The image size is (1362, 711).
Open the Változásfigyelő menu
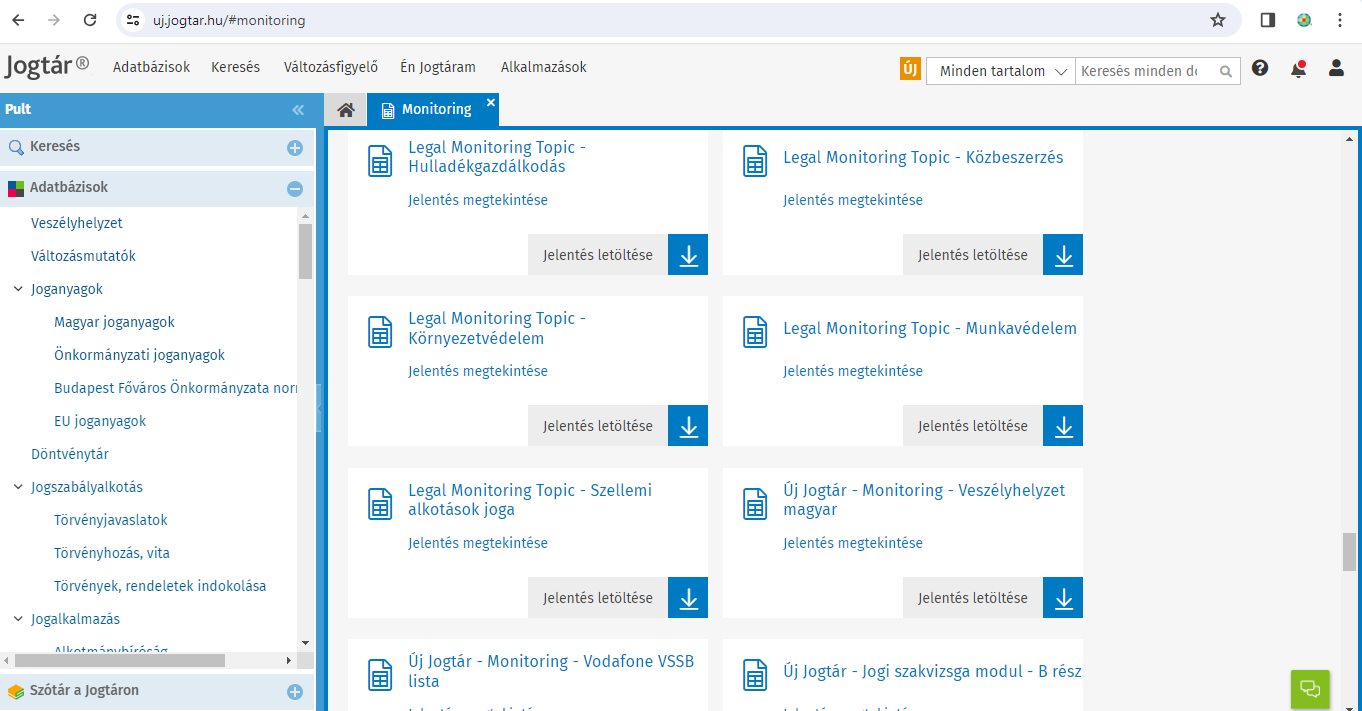331,67
